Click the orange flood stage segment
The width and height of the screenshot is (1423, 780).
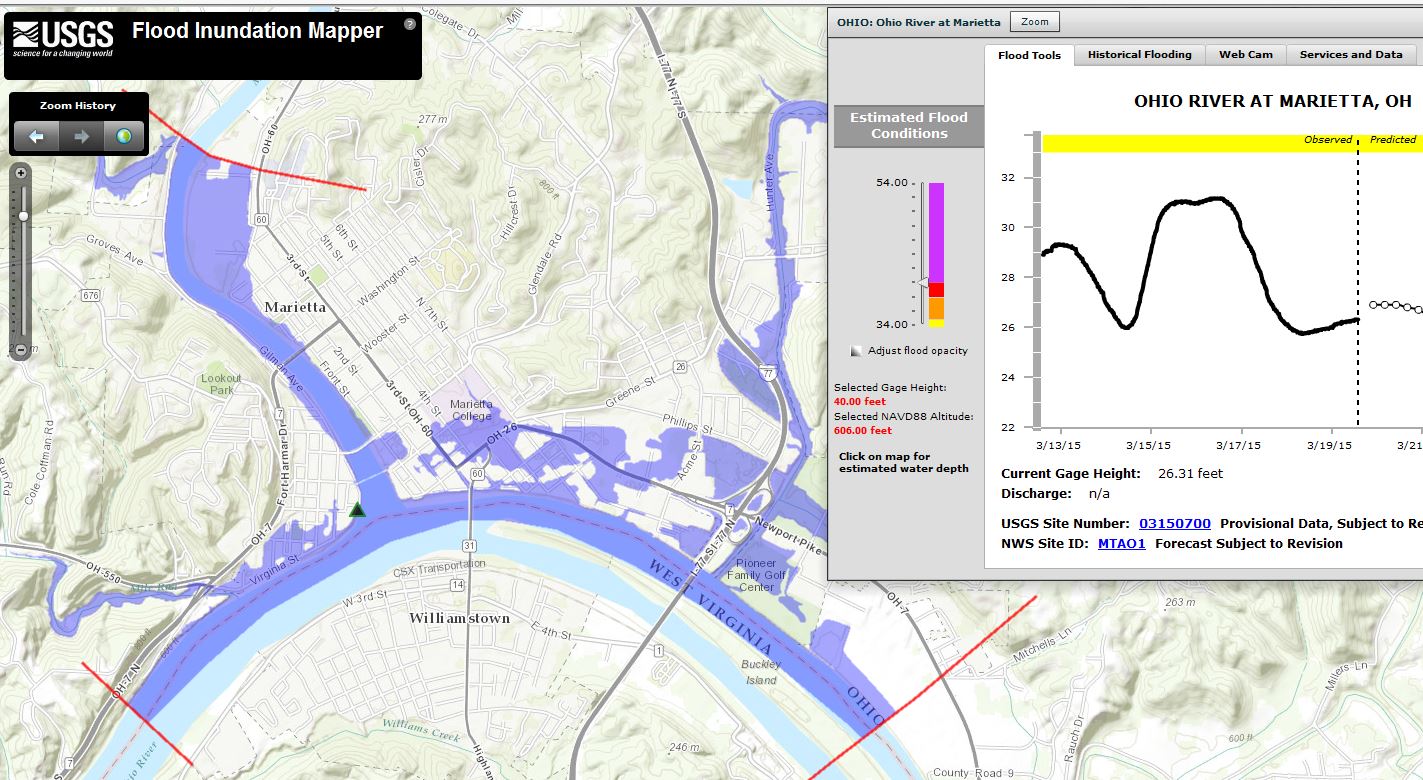pos(936,308)
